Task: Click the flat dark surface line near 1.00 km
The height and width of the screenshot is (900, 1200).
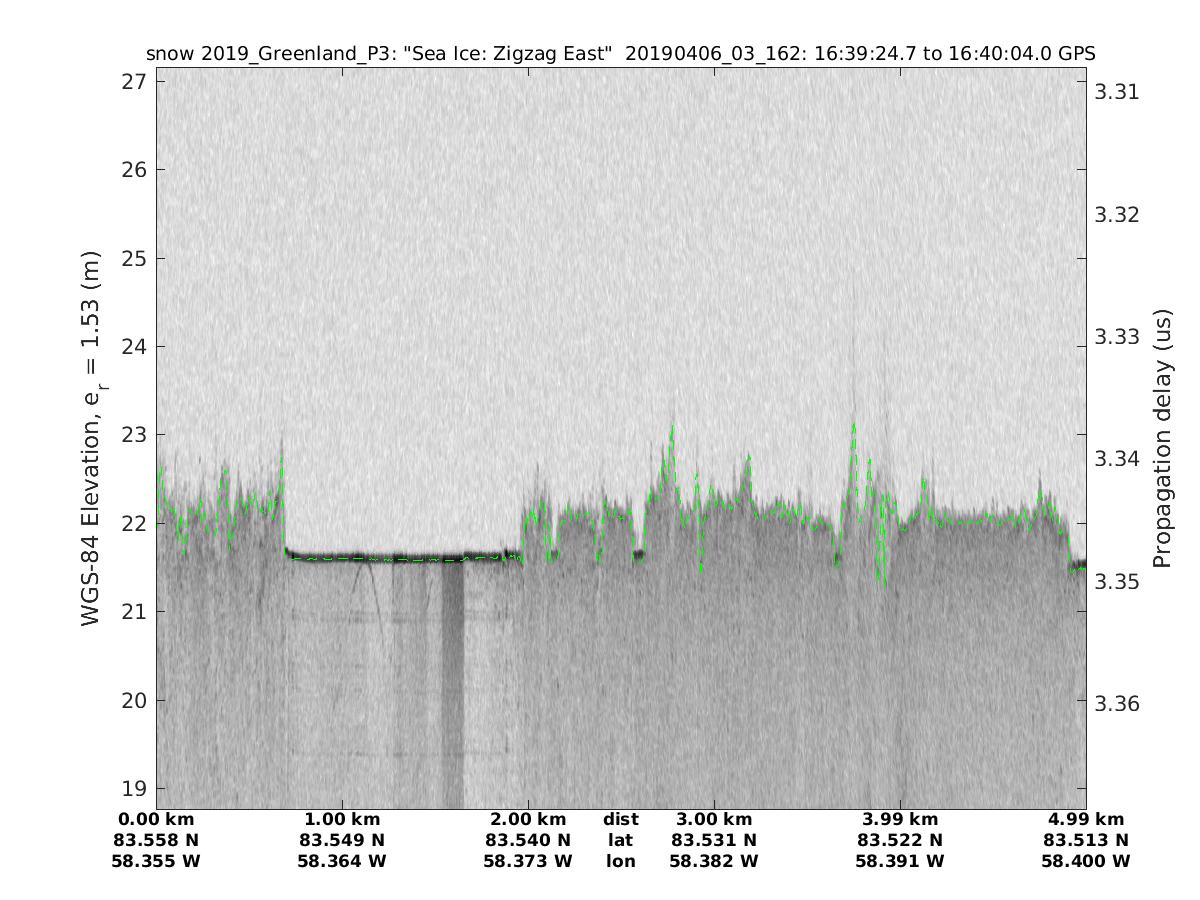Action: point(345,556)
